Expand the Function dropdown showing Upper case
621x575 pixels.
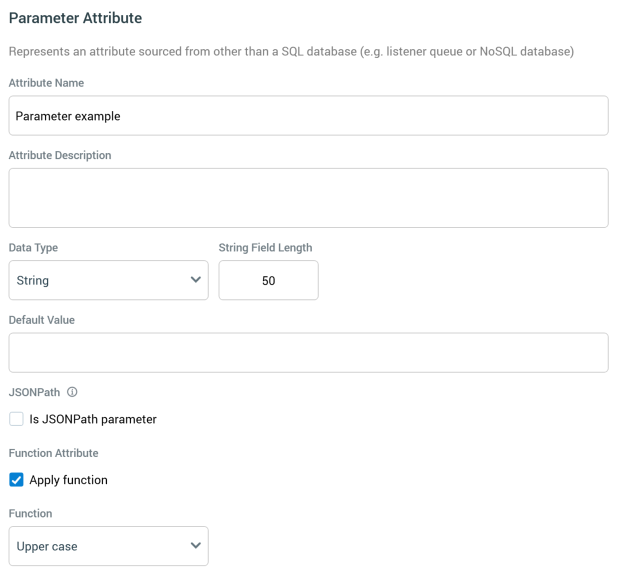[x=108, y=546]
